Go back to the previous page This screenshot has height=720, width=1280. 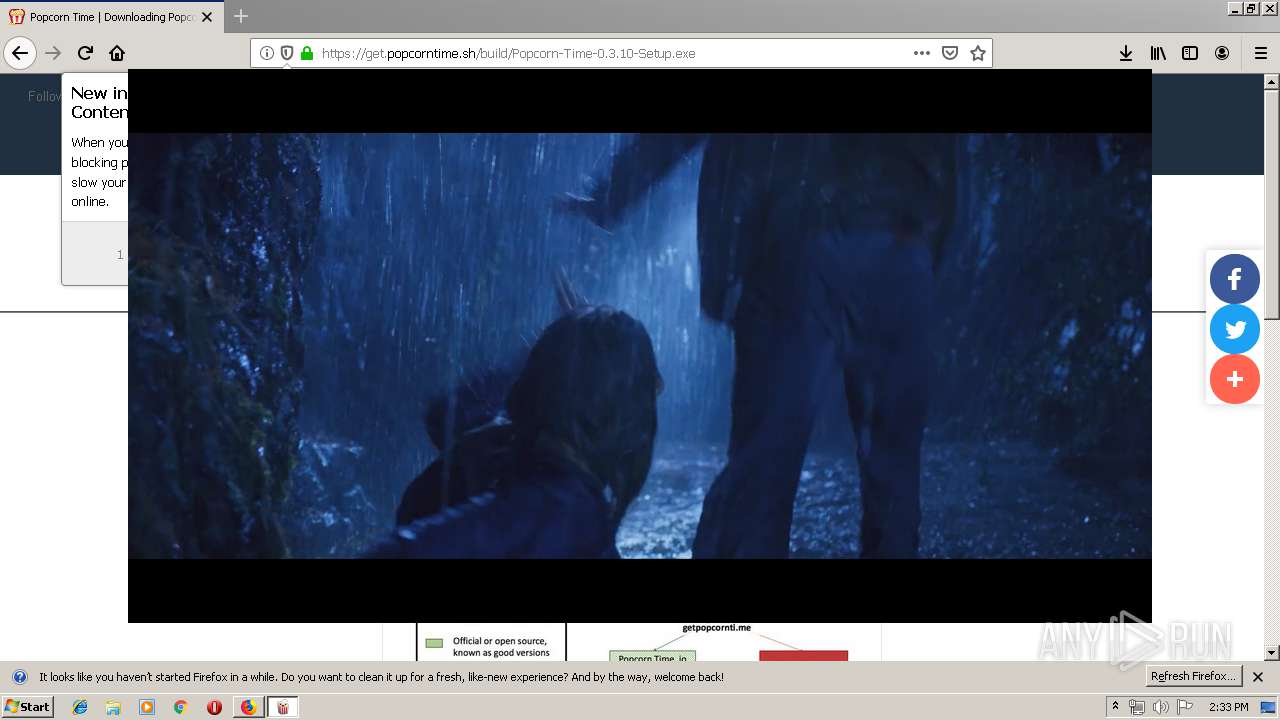tap(20, 53)
